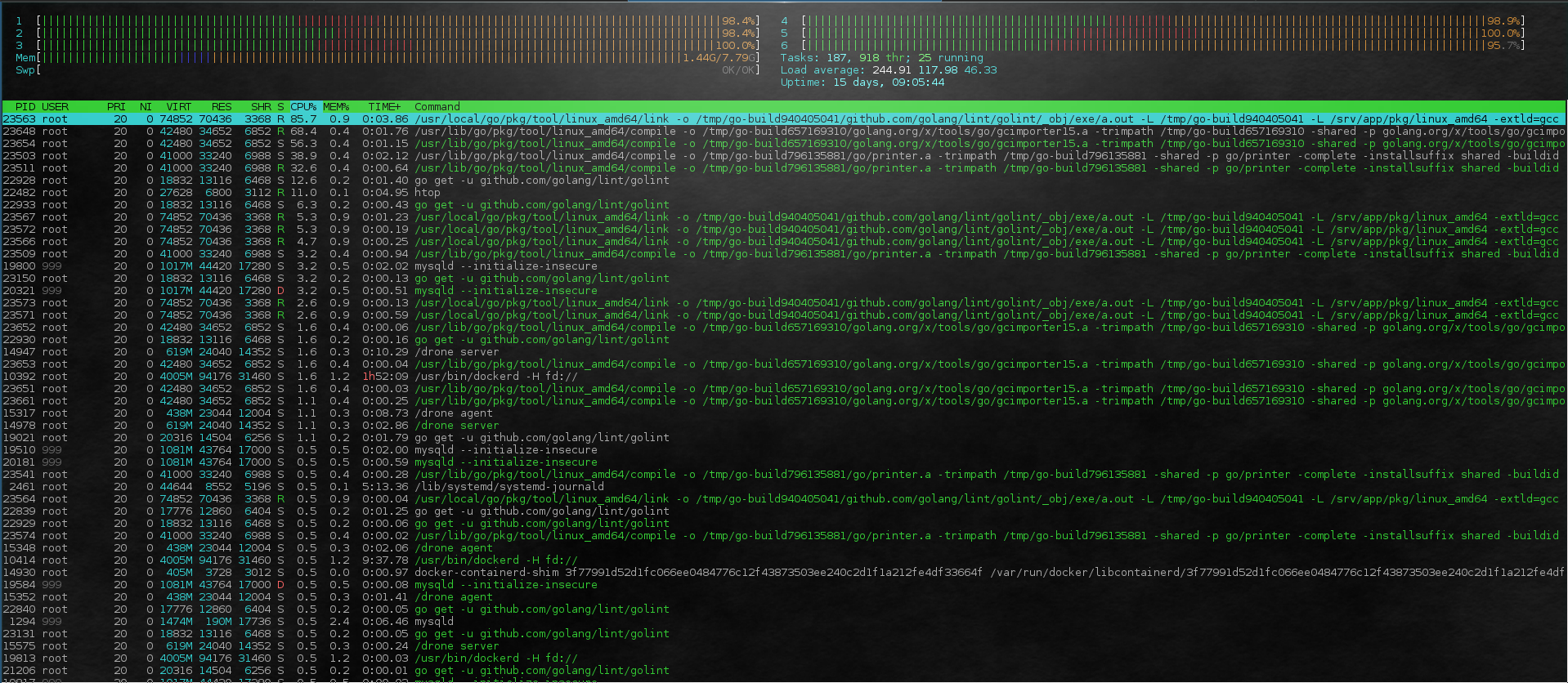This screenshot has width=1568, height=683.
Task: Click the Command column header
Action: (437, 107)
